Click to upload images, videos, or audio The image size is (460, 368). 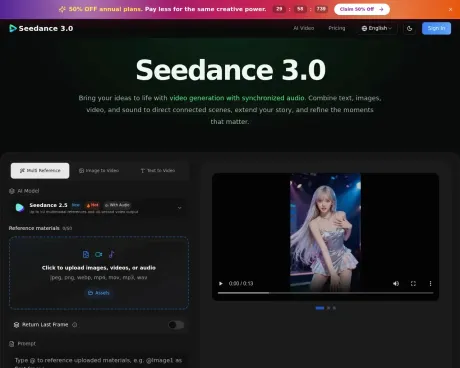coord(99,268)
